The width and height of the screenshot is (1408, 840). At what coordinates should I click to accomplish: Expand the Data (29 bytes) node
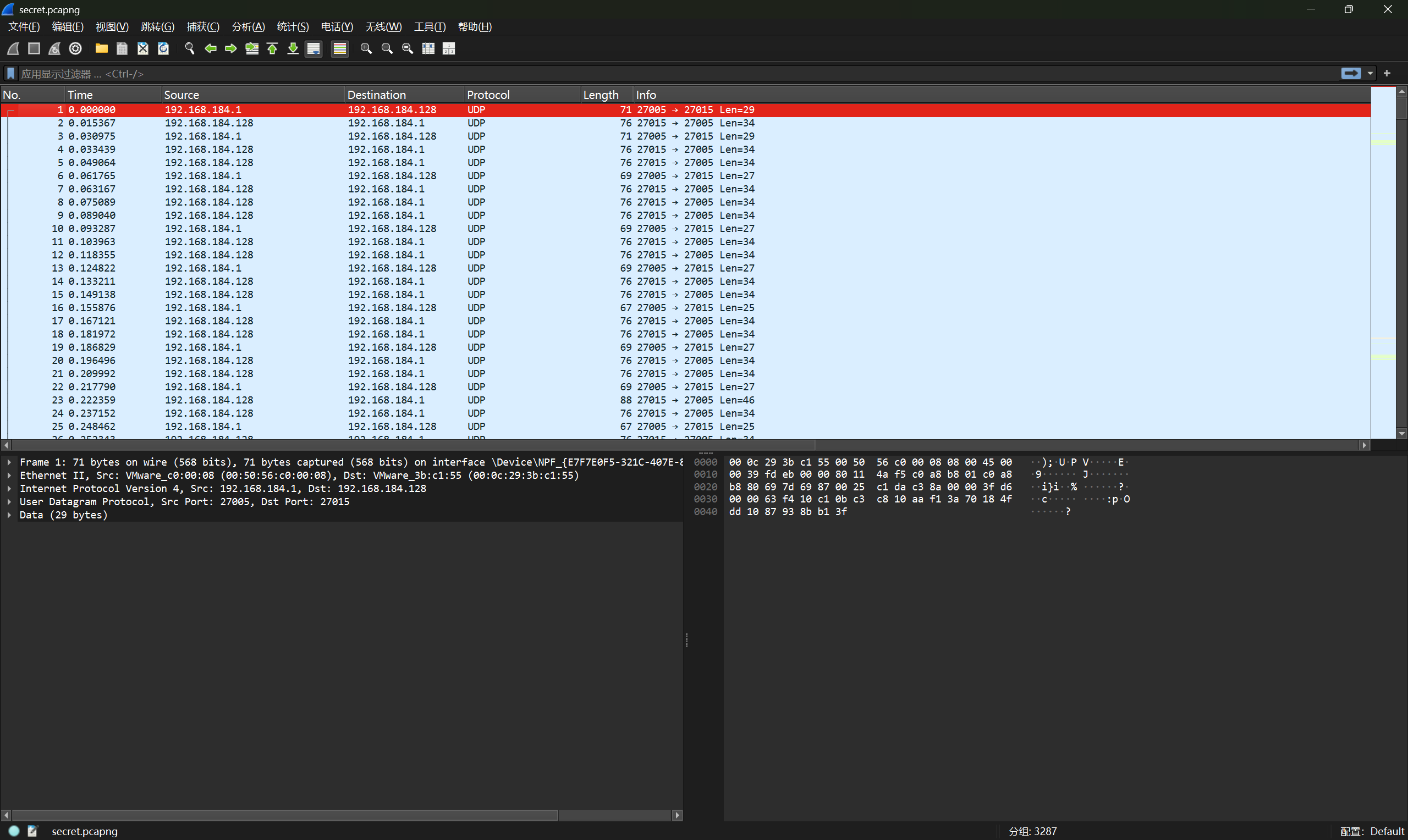click(9, 515)
